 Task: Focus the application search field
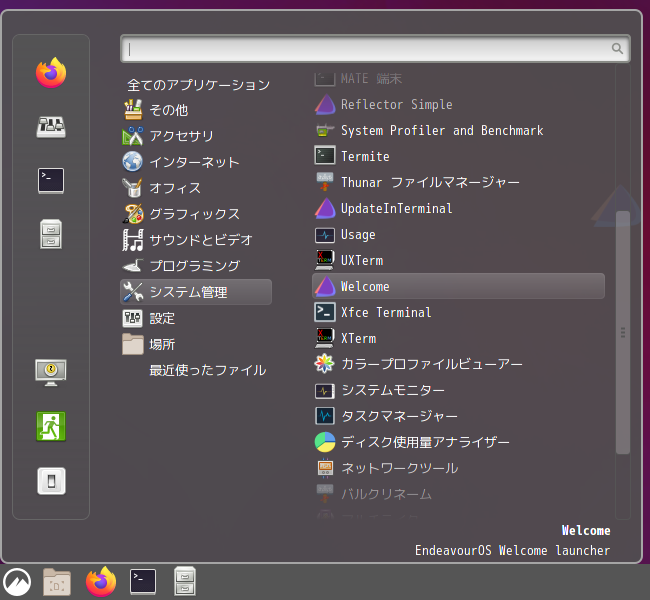coord(375,49)
